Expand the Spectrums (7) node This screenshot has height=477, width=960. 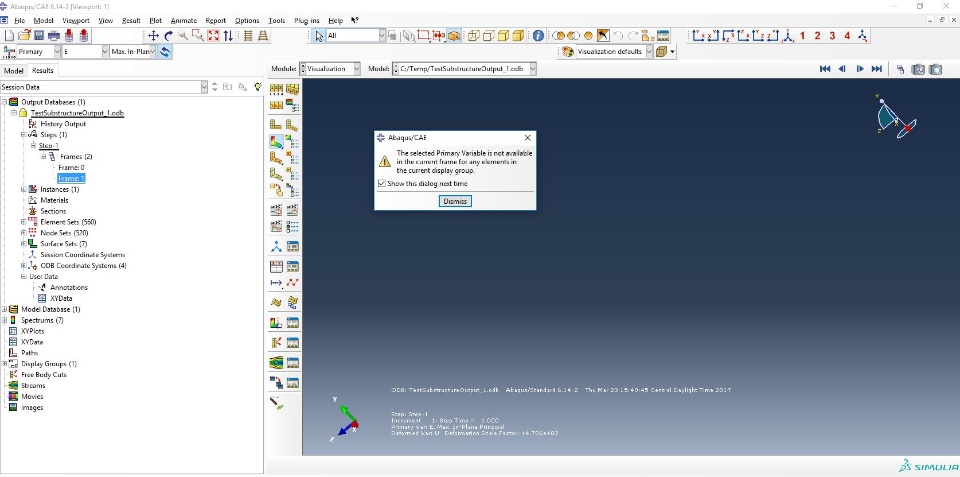coord(4,320)
